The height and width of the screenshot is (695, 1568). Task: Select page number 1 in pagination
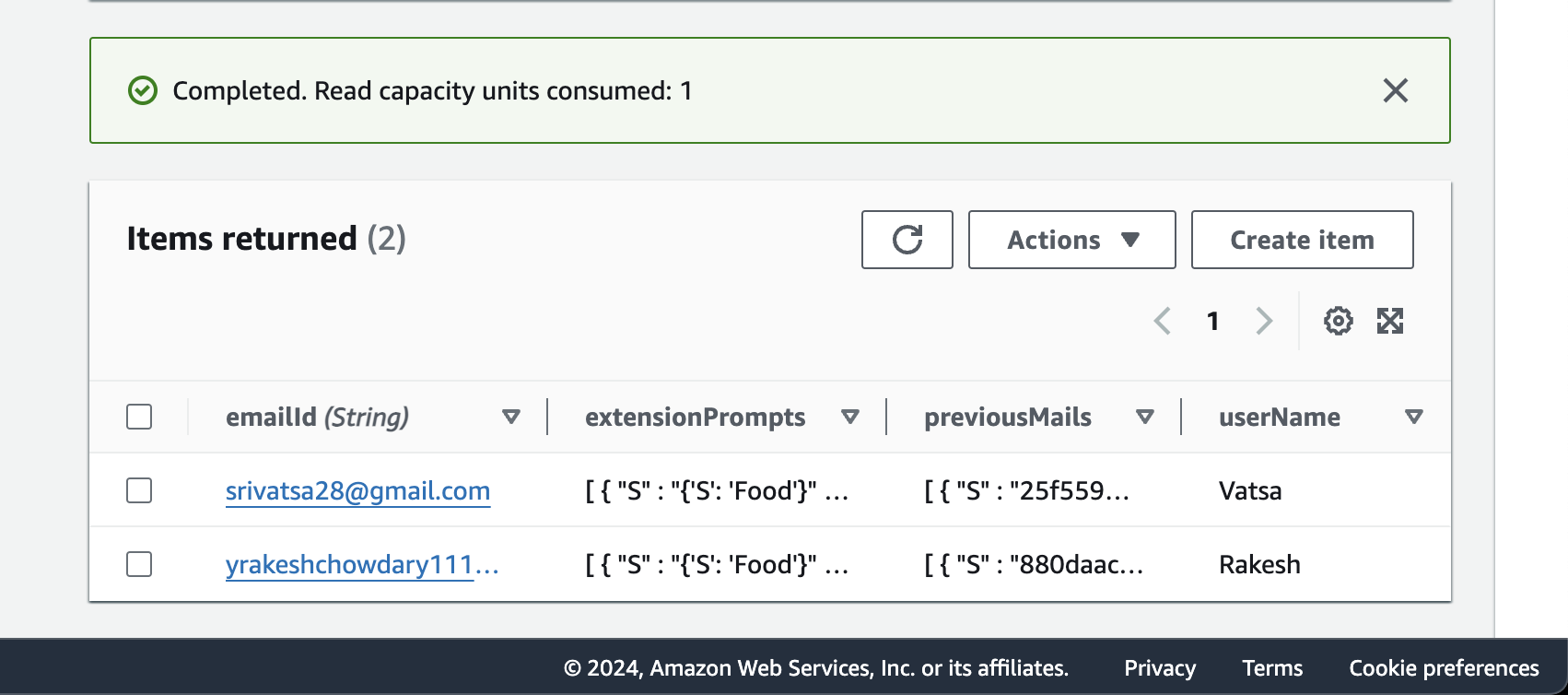point(1213,321)
